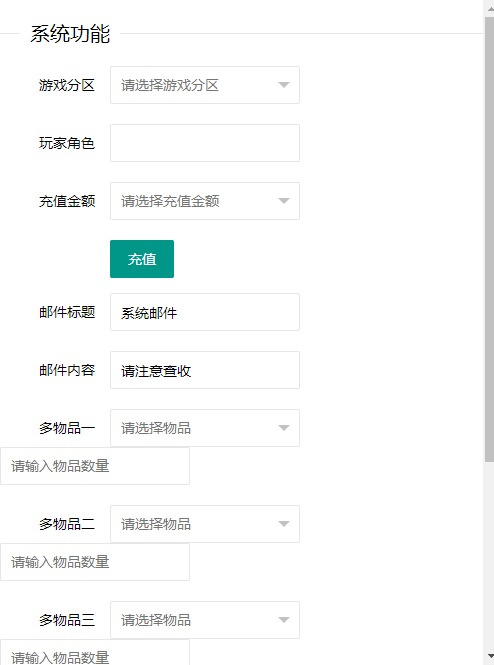Click the 邮件标题 field containing 系统邮件
Image resolution: width=494 pixels, height=665 pixels.
click(x=205, y=312)
